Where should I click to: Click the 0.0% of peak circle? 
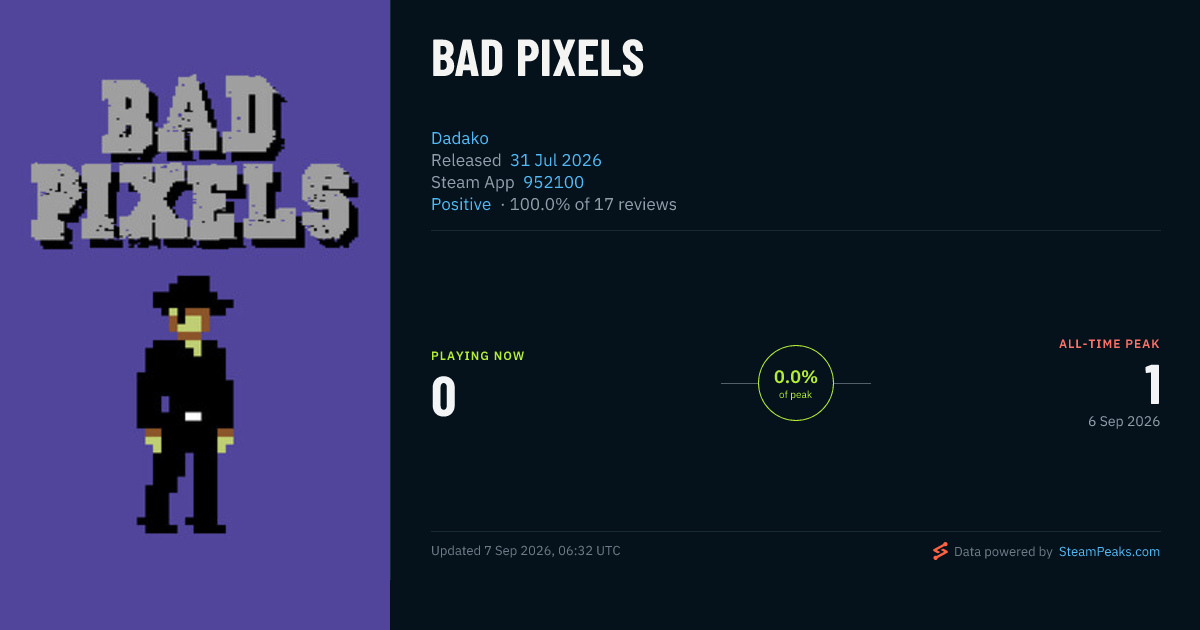point(796,383)
